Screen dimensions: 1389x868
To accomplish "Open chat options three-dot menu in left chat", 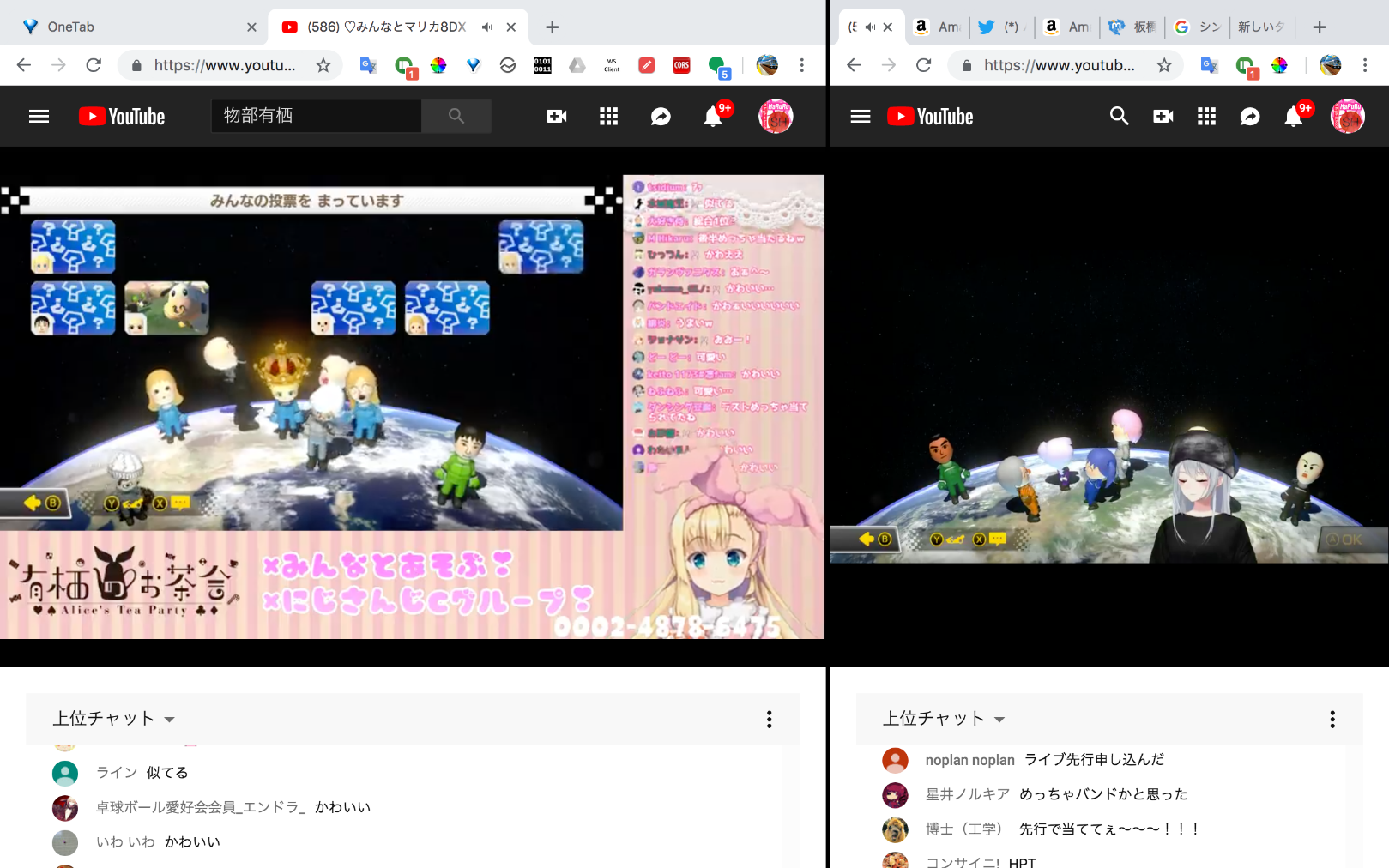I will point(769,719).
